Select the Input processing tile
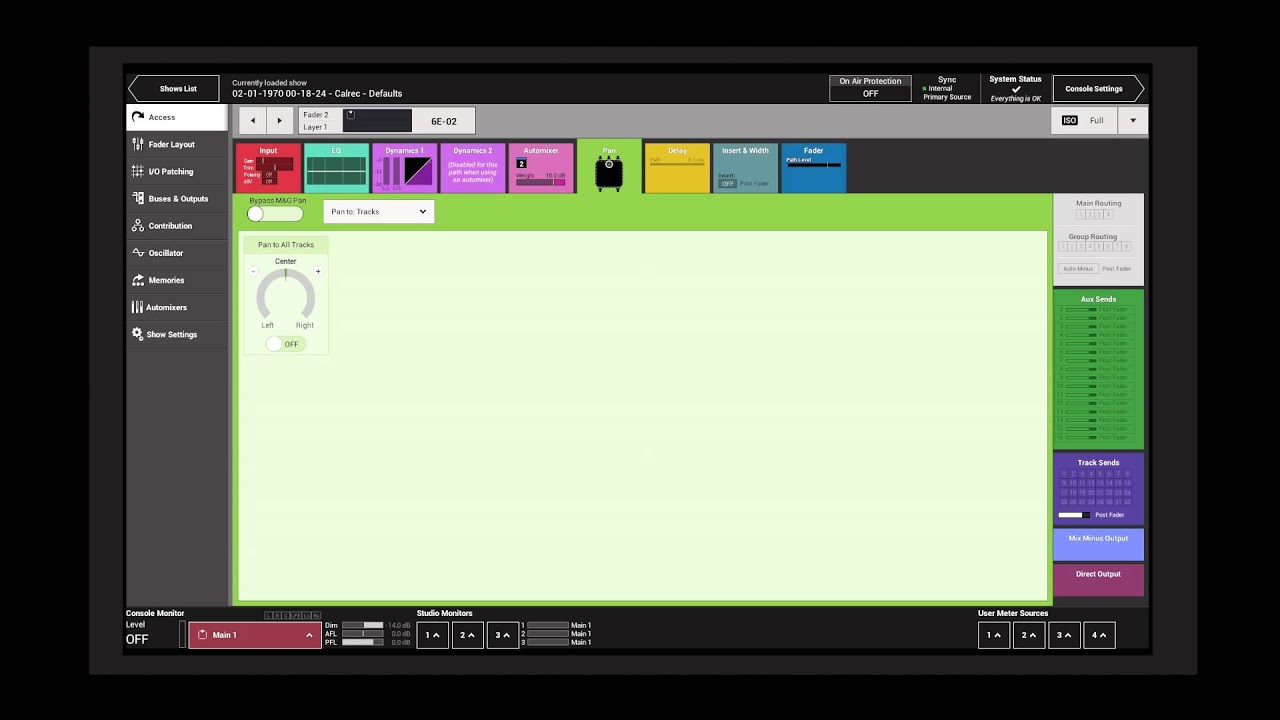Screen dimensions: 1280x720 coord(268,168)
